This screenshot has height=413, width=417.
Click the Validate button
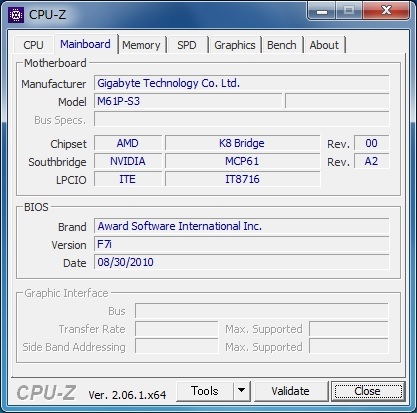pyautogui.click(x=291, y=391)
